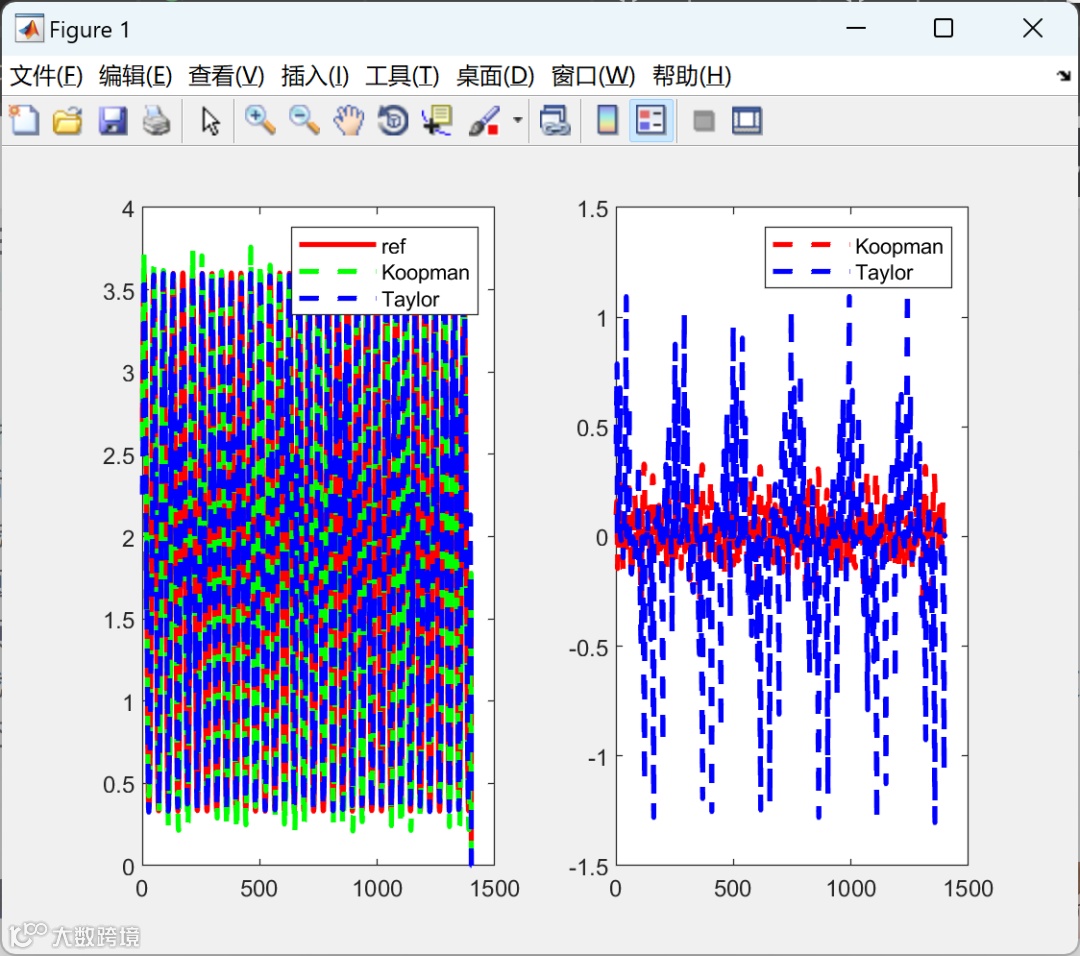This screenshot has height=956, width=1080.
Task: Click 'Koopman' entry in right plot legend
Action: [899, 246]
